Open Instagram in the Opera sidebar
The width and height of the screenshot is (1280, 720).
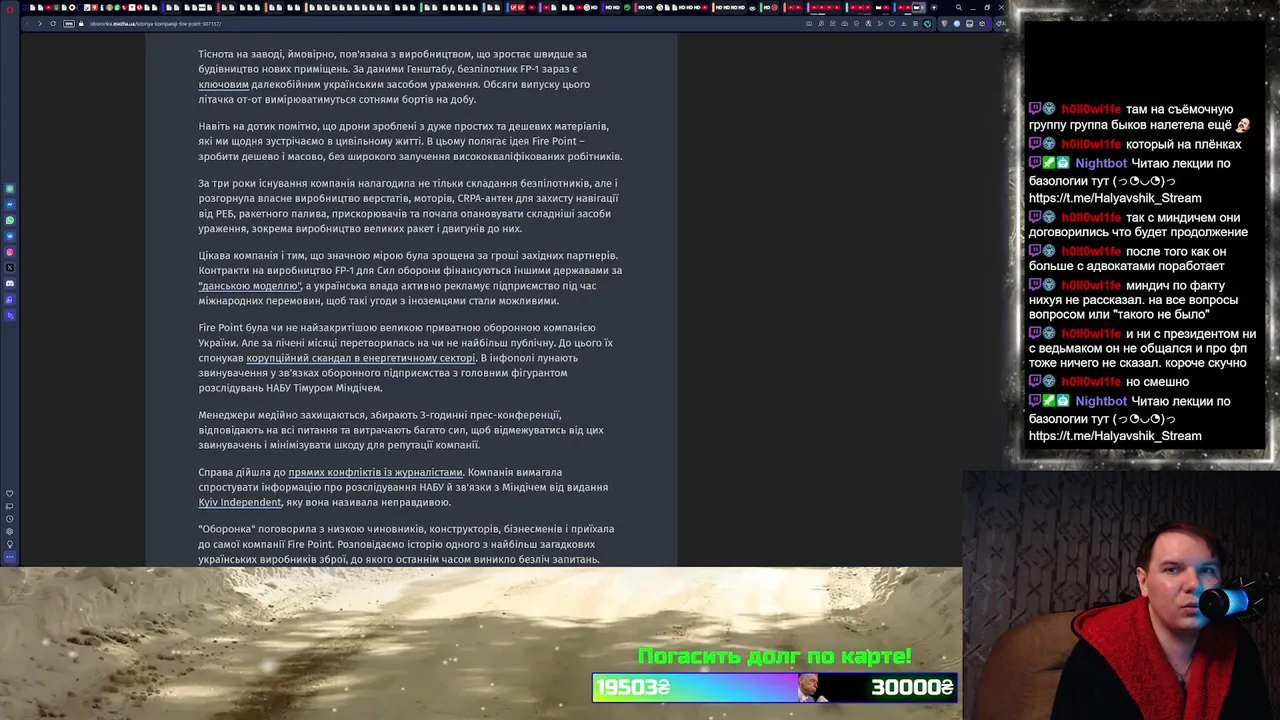click(x=10, y=252)
